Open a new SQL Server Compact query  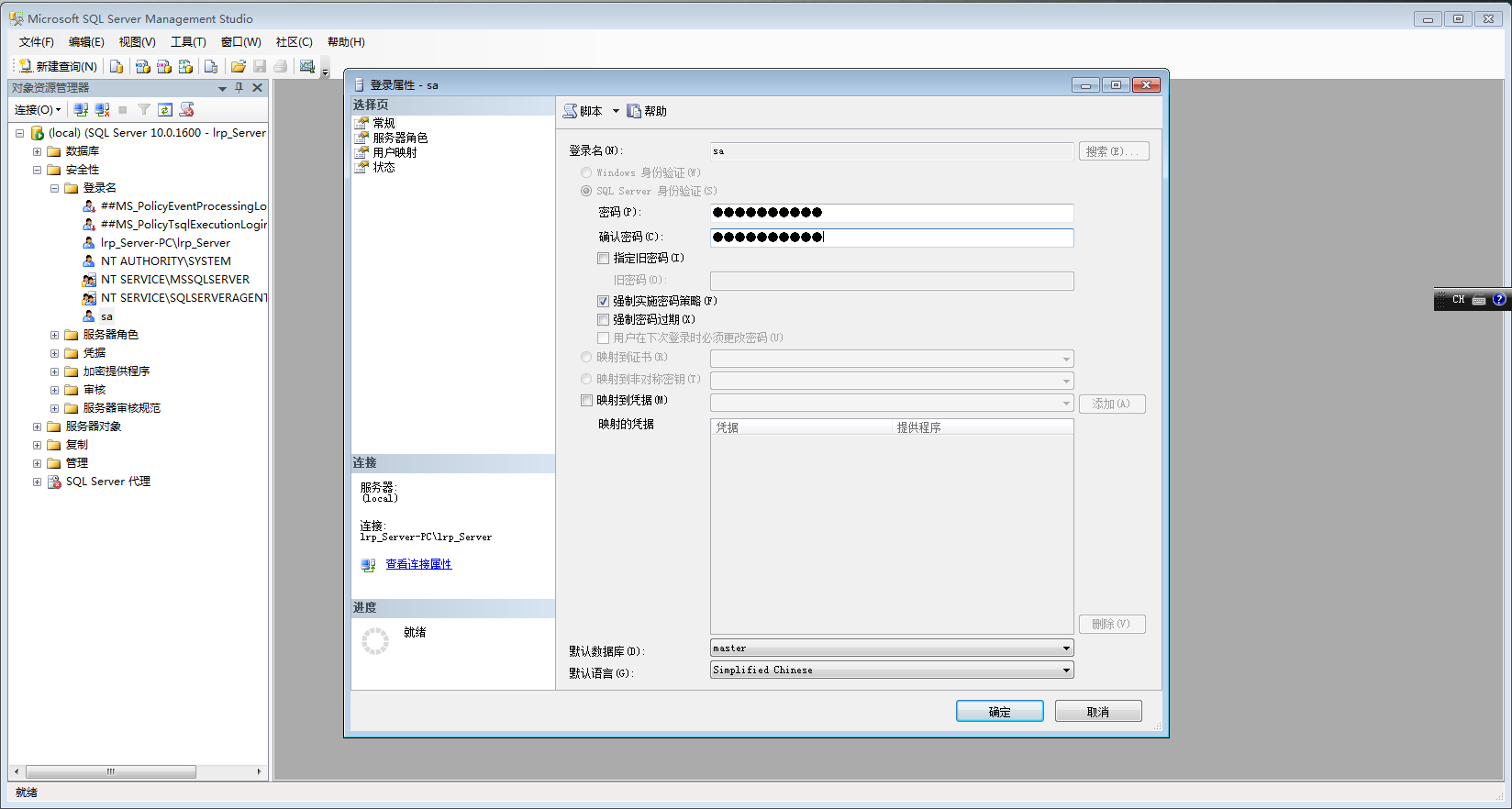tap(211, 66)
